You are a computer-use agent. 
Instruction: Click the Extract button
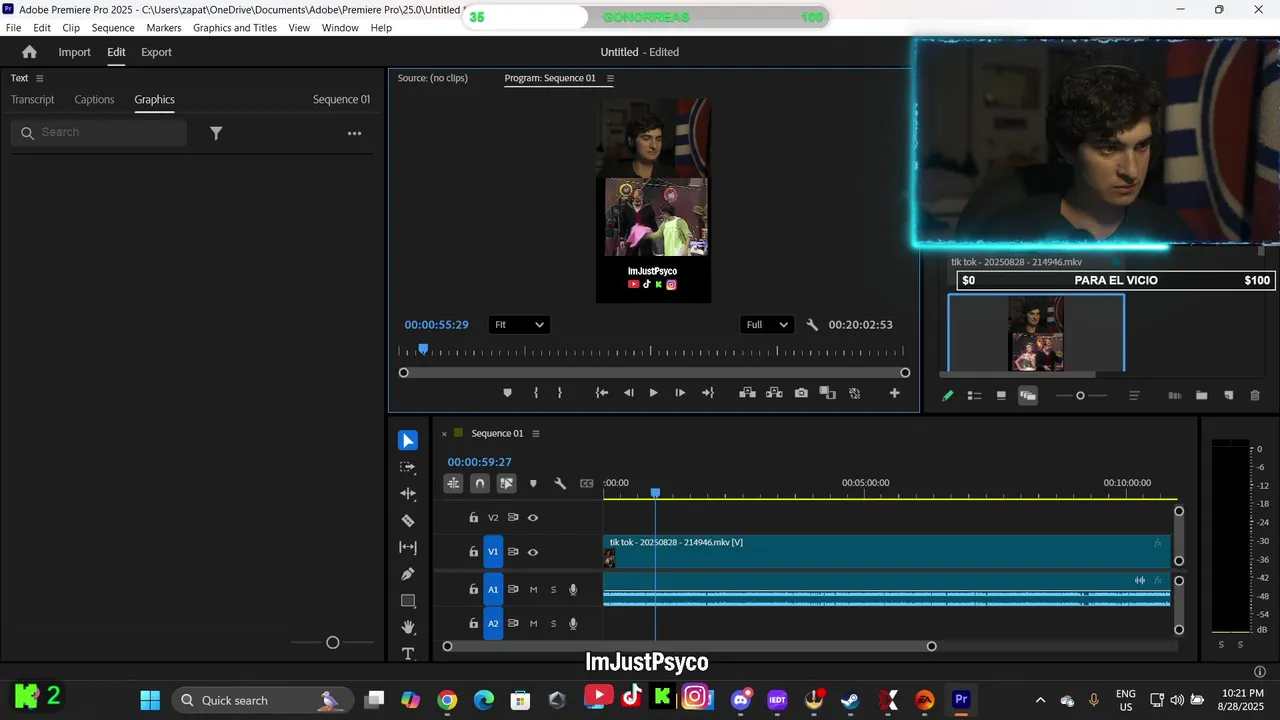click(x=774, y=393)
